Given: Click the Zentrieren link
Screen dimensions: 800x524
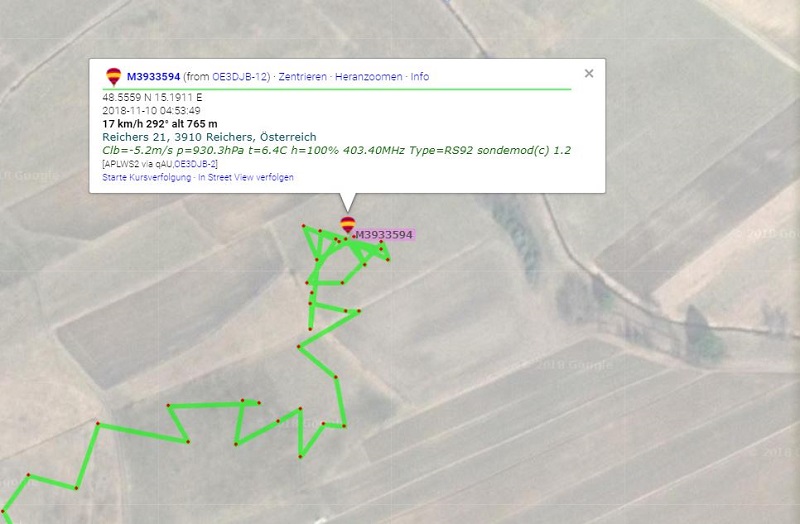Looking at the screenshot, I should [303, 77].
